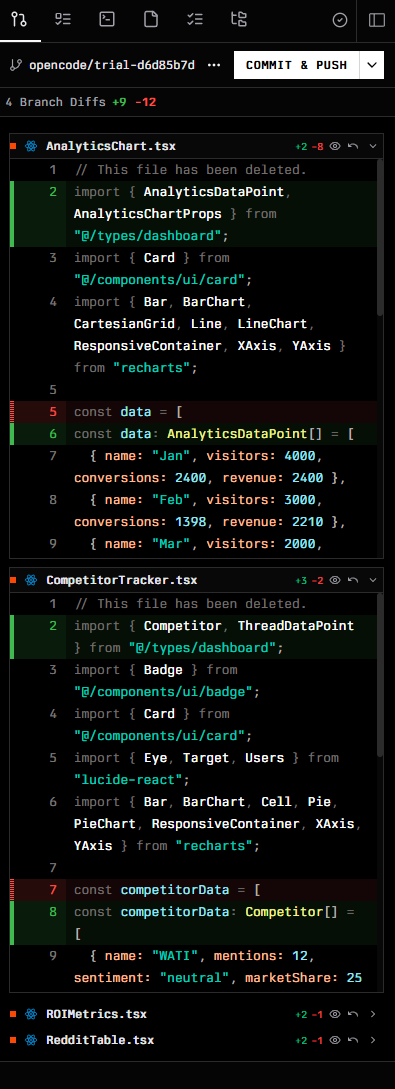Viewport: 395px width, 1089px height.
Task: Click the modified status square beside CompetitorTracker.tsx
Action: [13, 580]
